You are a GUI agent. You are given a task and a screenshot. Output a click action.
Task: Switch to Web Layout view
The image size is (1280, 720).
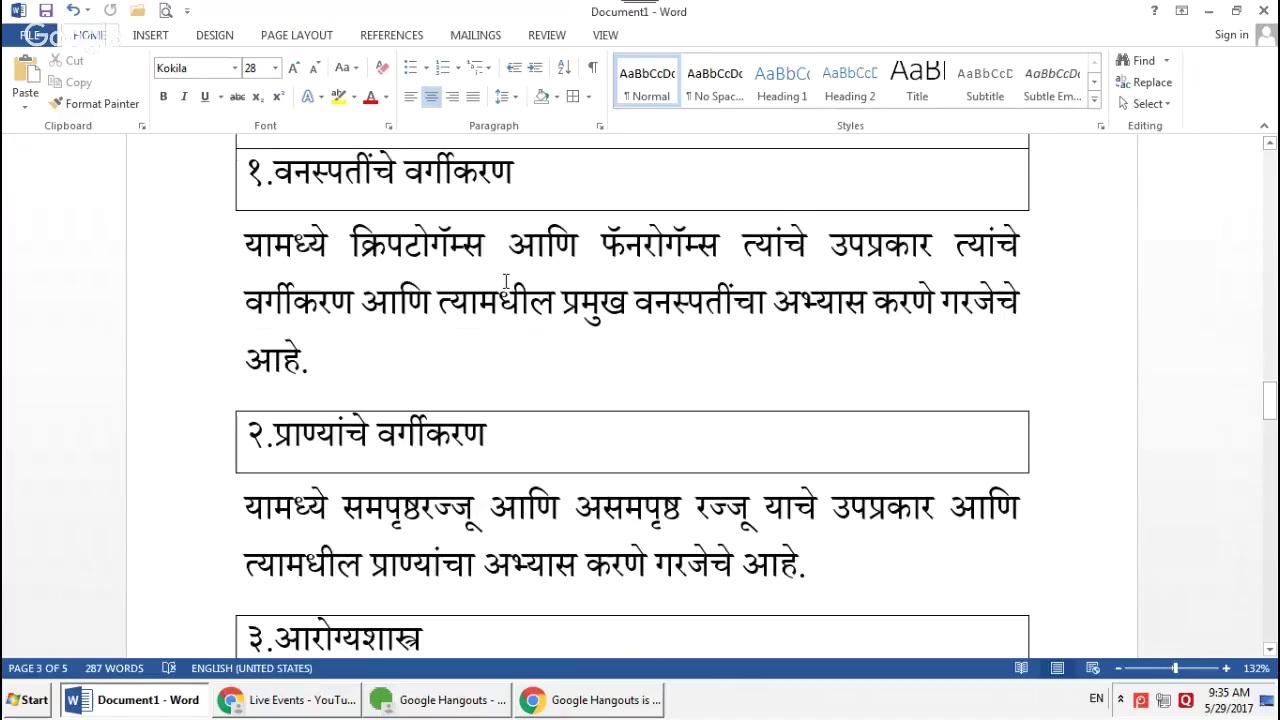tap(1093, 668)
